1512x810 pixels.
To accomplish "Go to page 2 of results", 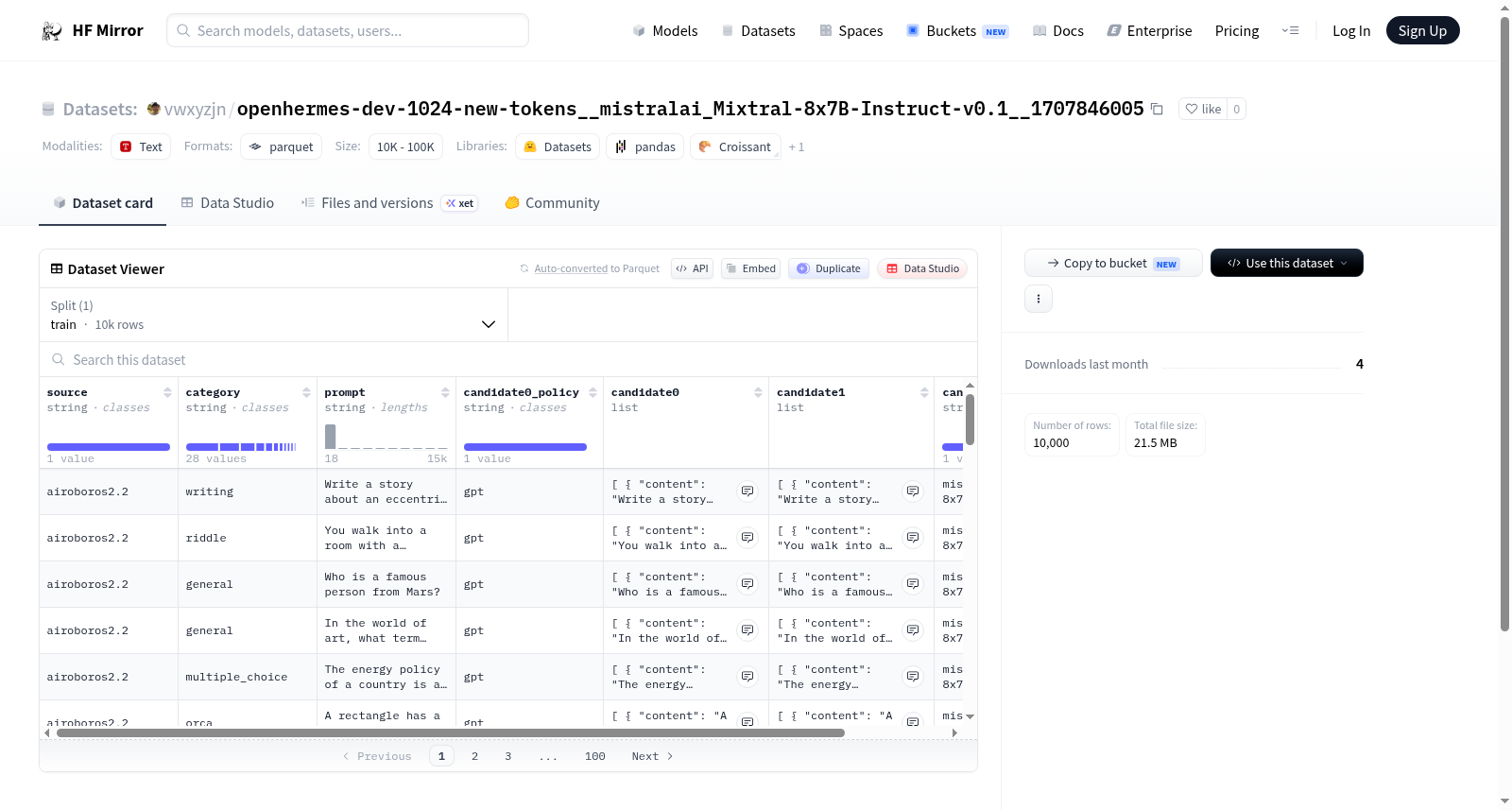I will tap(474, 755).
